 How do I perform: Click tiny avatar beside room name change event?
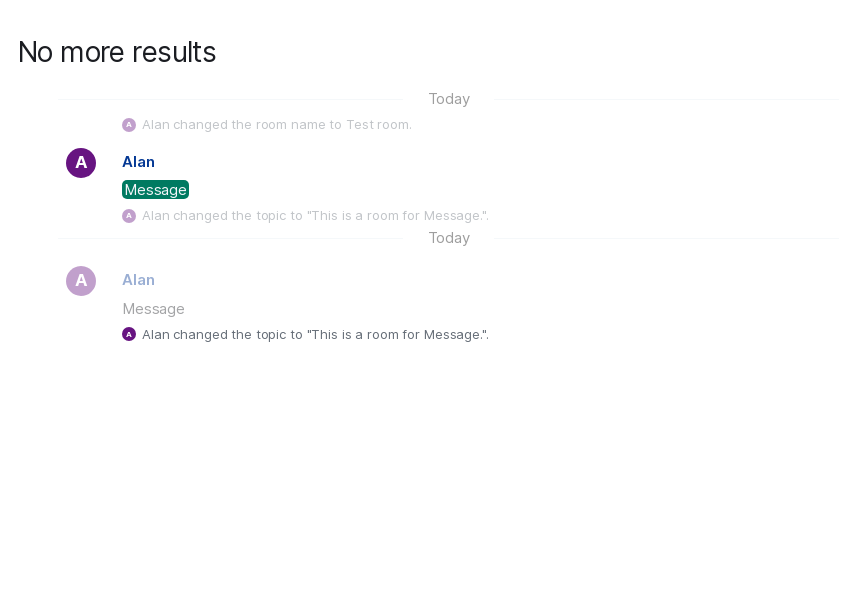(x=129, y=125)
